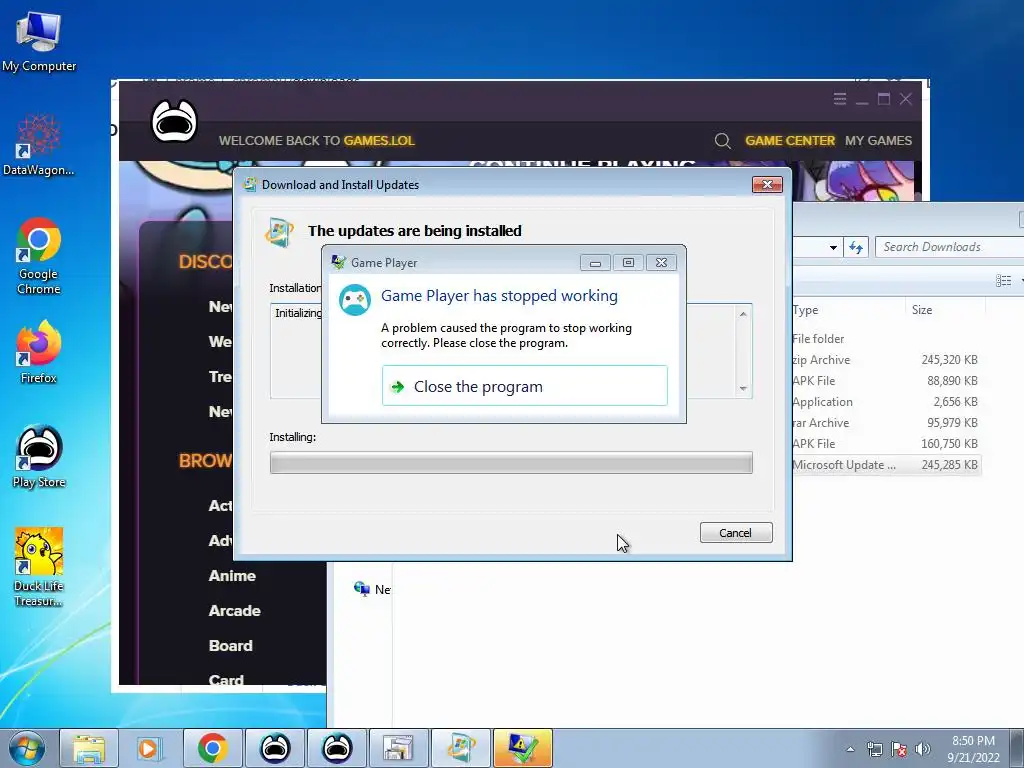This screenshot has width=1024, height=768.
Task: Open the warning shield taskbar icon
Action: pos(523,748)
